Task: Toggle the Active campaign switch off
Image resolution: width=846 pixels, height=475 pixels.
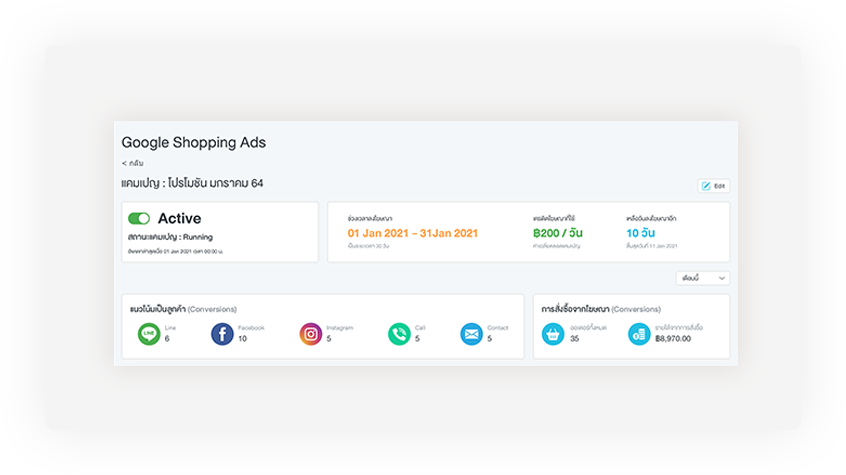Action: pyautogui.click(x=139, y=218)
